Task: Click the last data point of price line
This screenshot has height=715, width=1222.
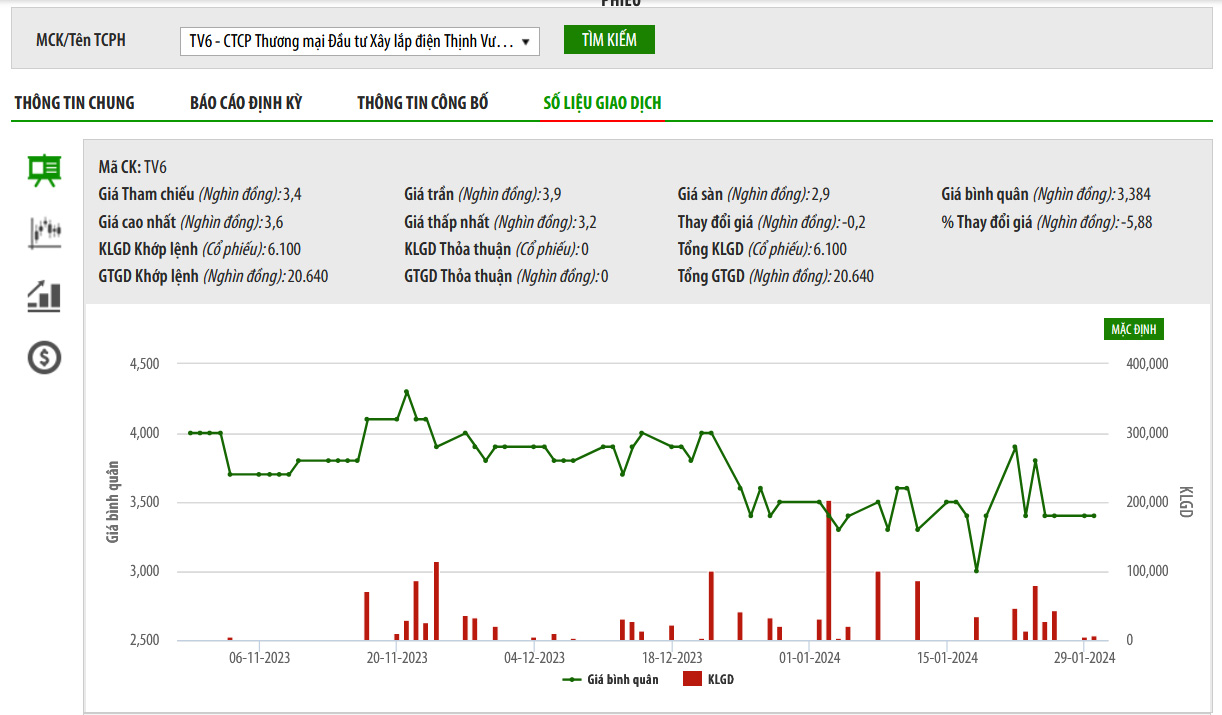Action: point(1094,516)
